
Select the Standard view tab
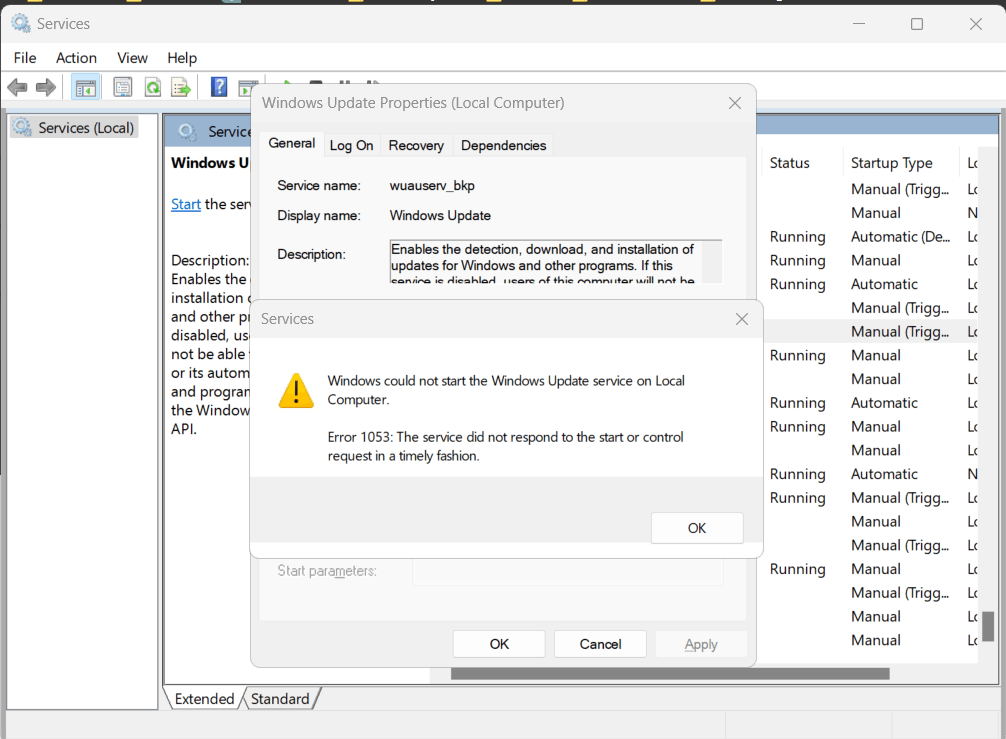click(280, 699)
